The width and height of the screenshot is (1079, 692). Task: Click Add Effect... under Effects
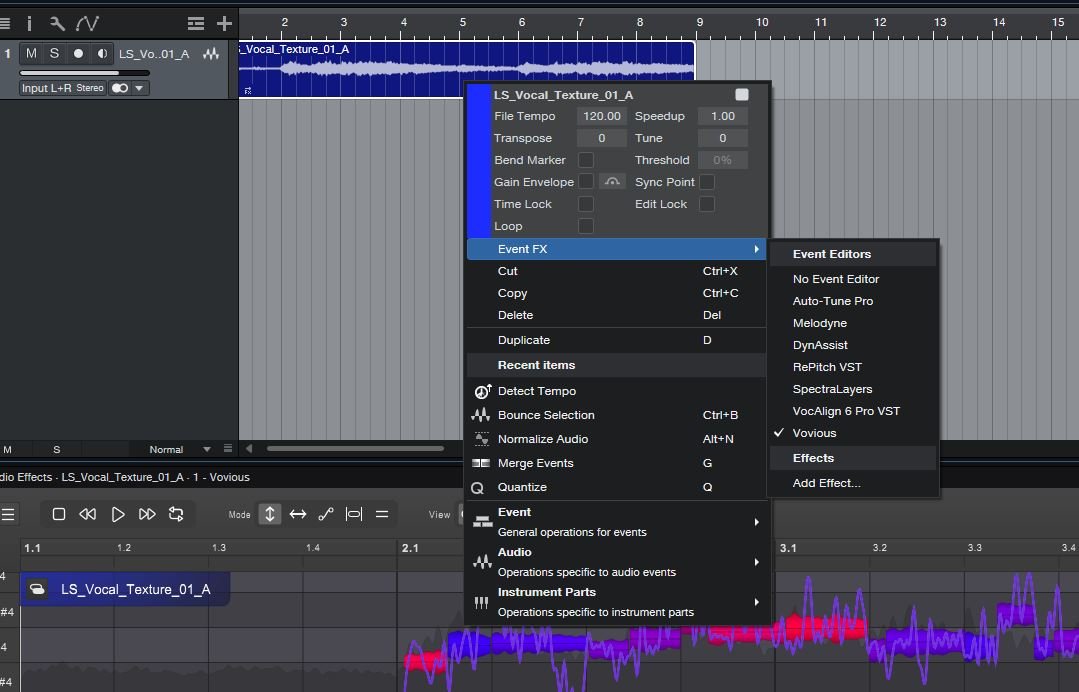pyautogui.click(x=826, y=483)
